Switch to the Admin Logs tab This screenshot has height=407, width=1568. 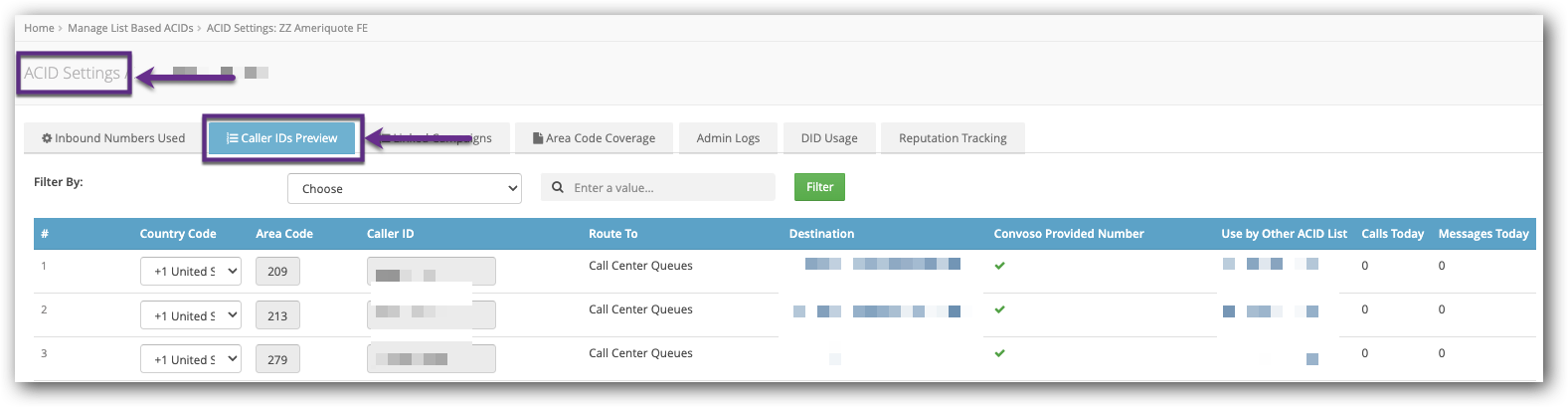tap(728, 138)
